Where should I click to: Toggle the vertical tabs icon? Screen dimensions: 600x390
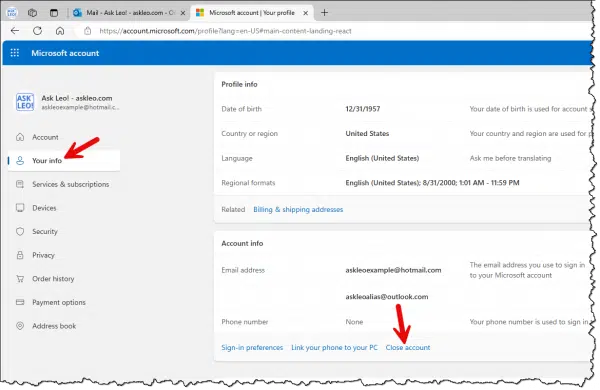pyautogui.click(x=54, y=13)
